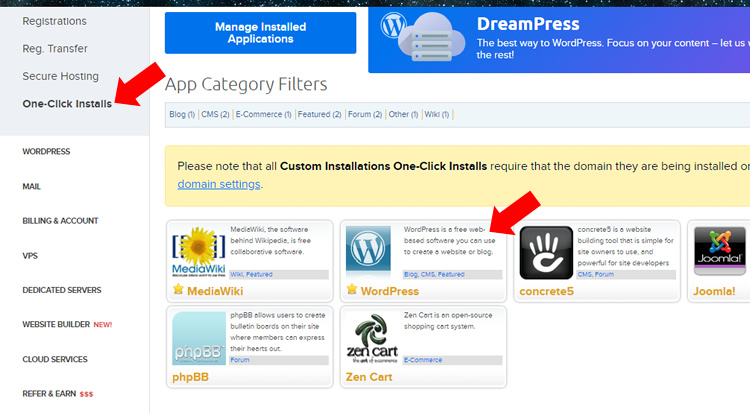Open Secure Hosting in sidebar
Viewport: 750px width, 413px height.
60,76
